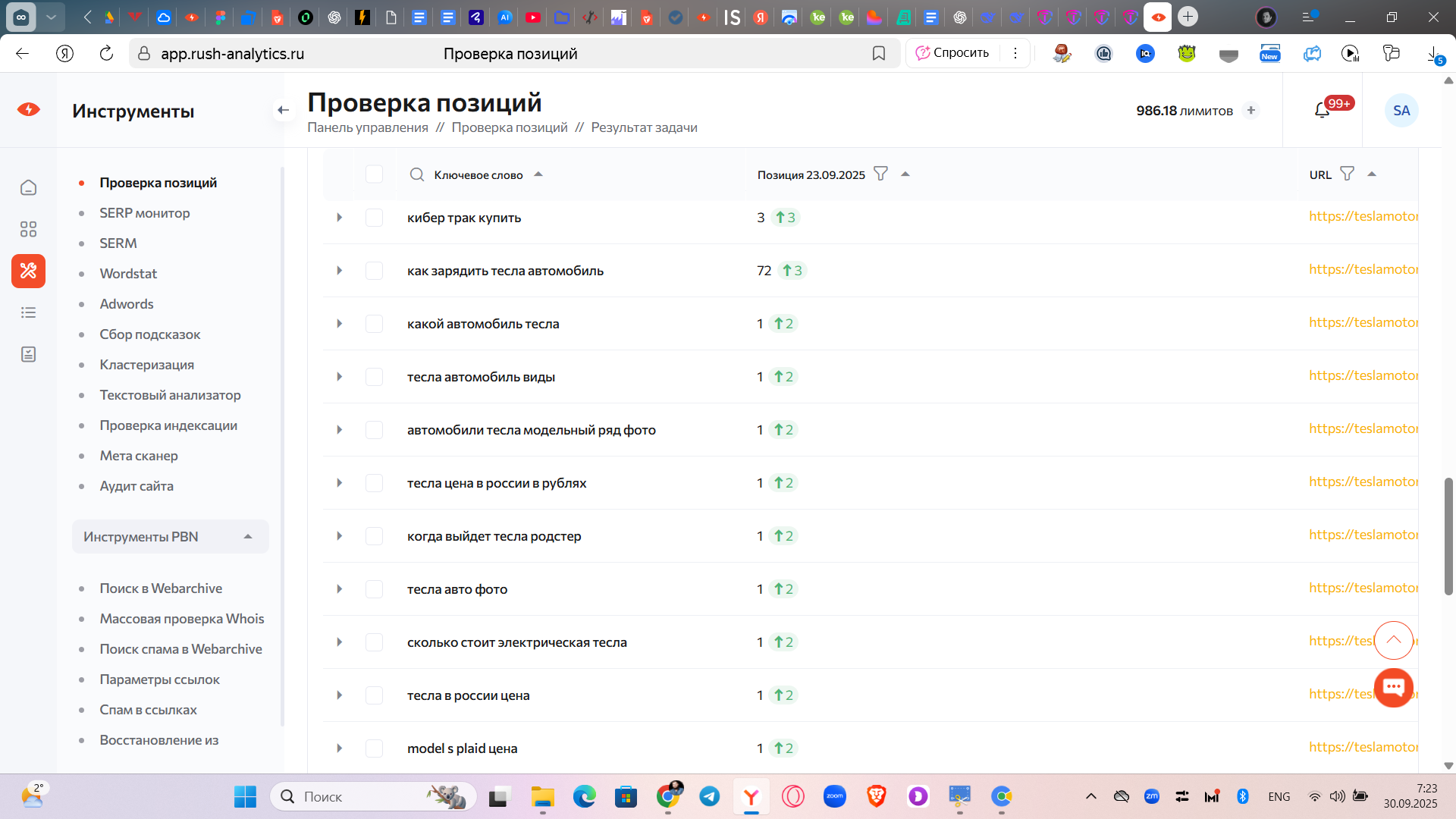
Task: Open the URL link for как зарядить тесла автомобиль
Action: (1363, 269)
